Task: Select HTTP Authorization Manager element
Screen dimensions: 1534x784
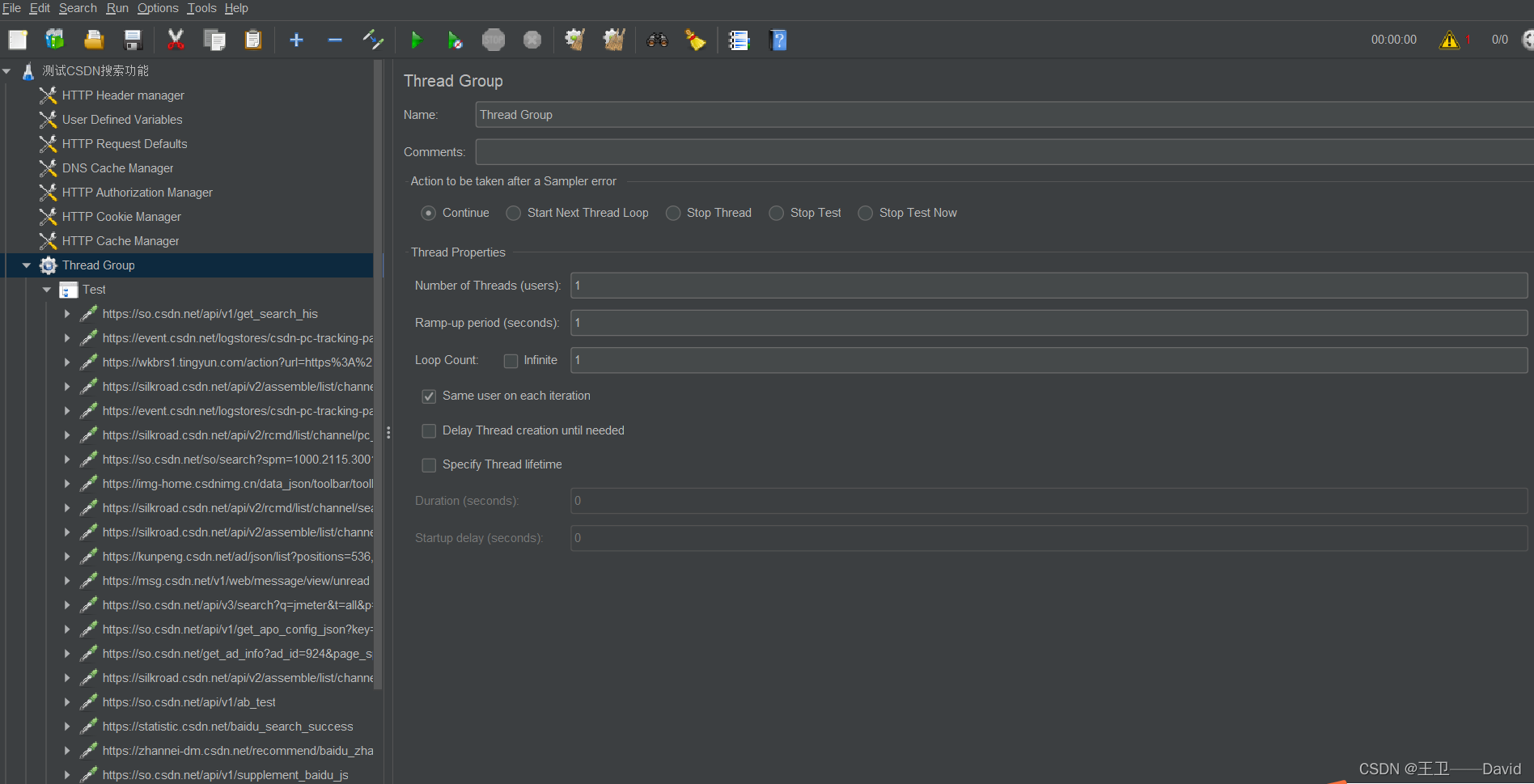Action: (x=138, y=193)
